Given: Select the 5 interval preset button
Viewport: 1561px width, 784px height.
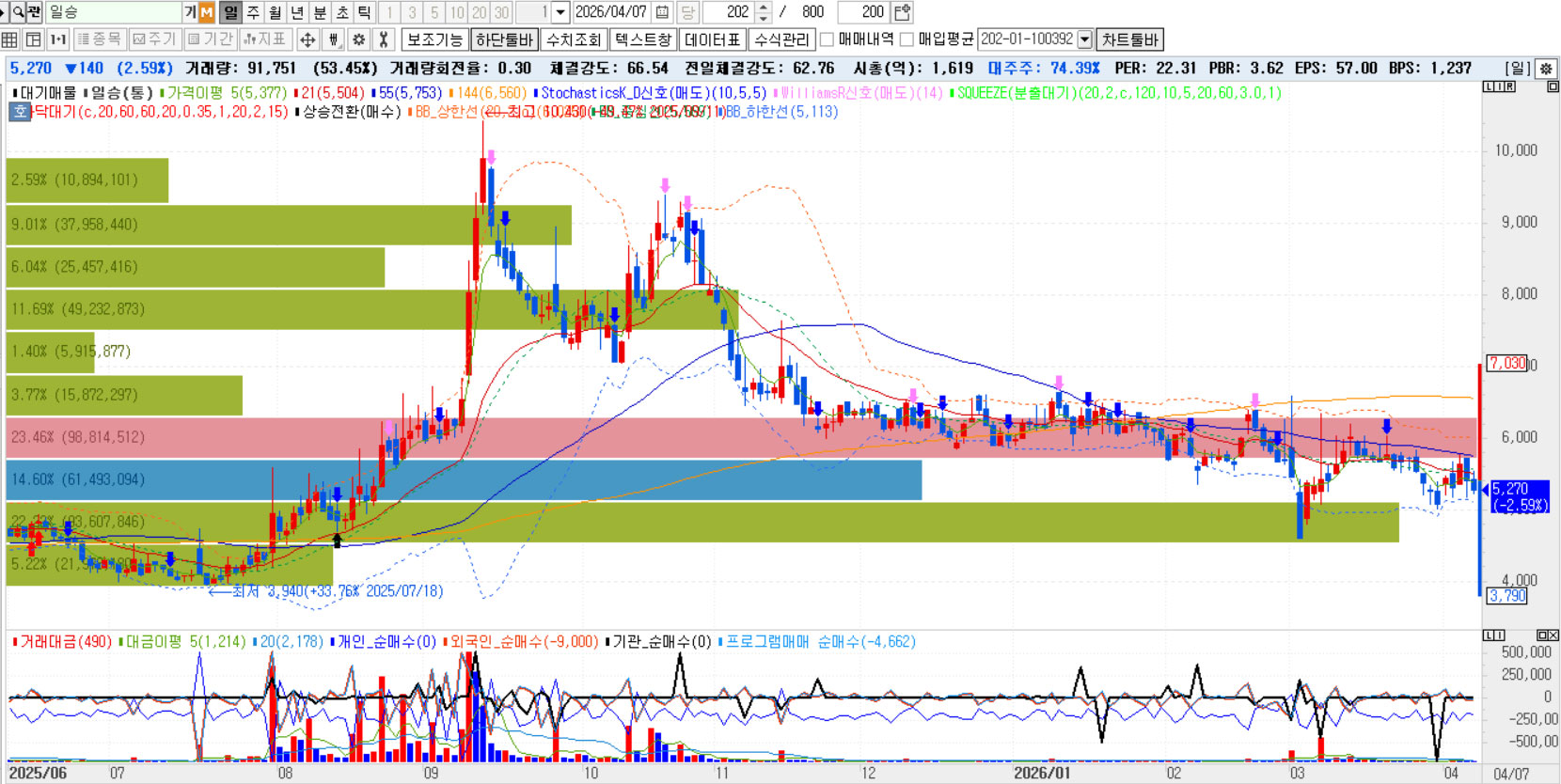Looking at the screenshot, I should 434,12.
